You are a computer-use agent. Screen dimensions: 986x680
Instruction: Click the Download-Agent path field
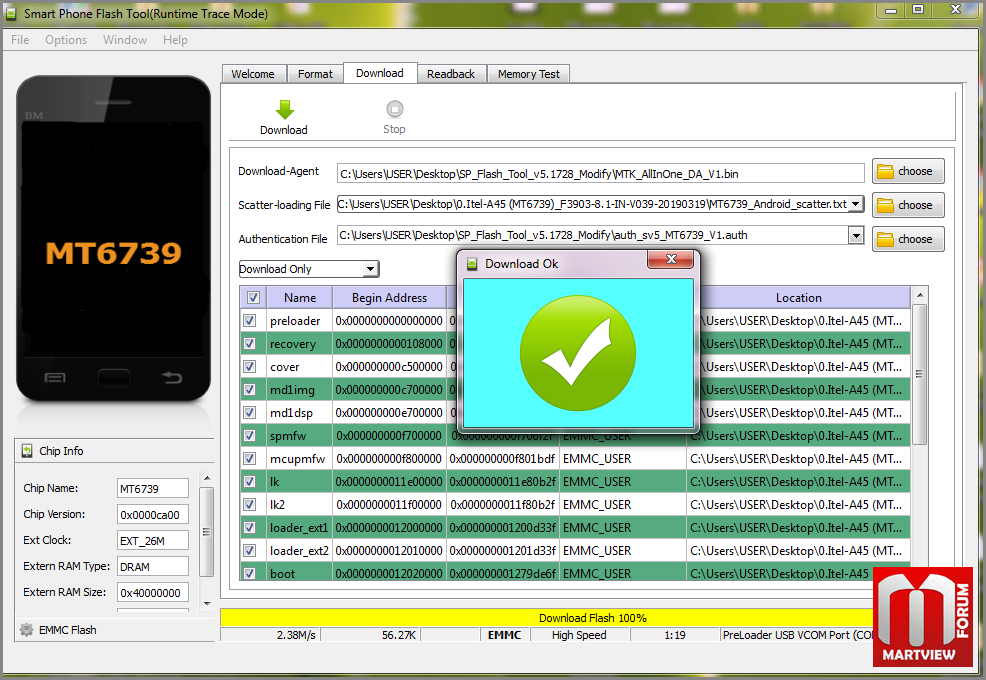point(601,174)
